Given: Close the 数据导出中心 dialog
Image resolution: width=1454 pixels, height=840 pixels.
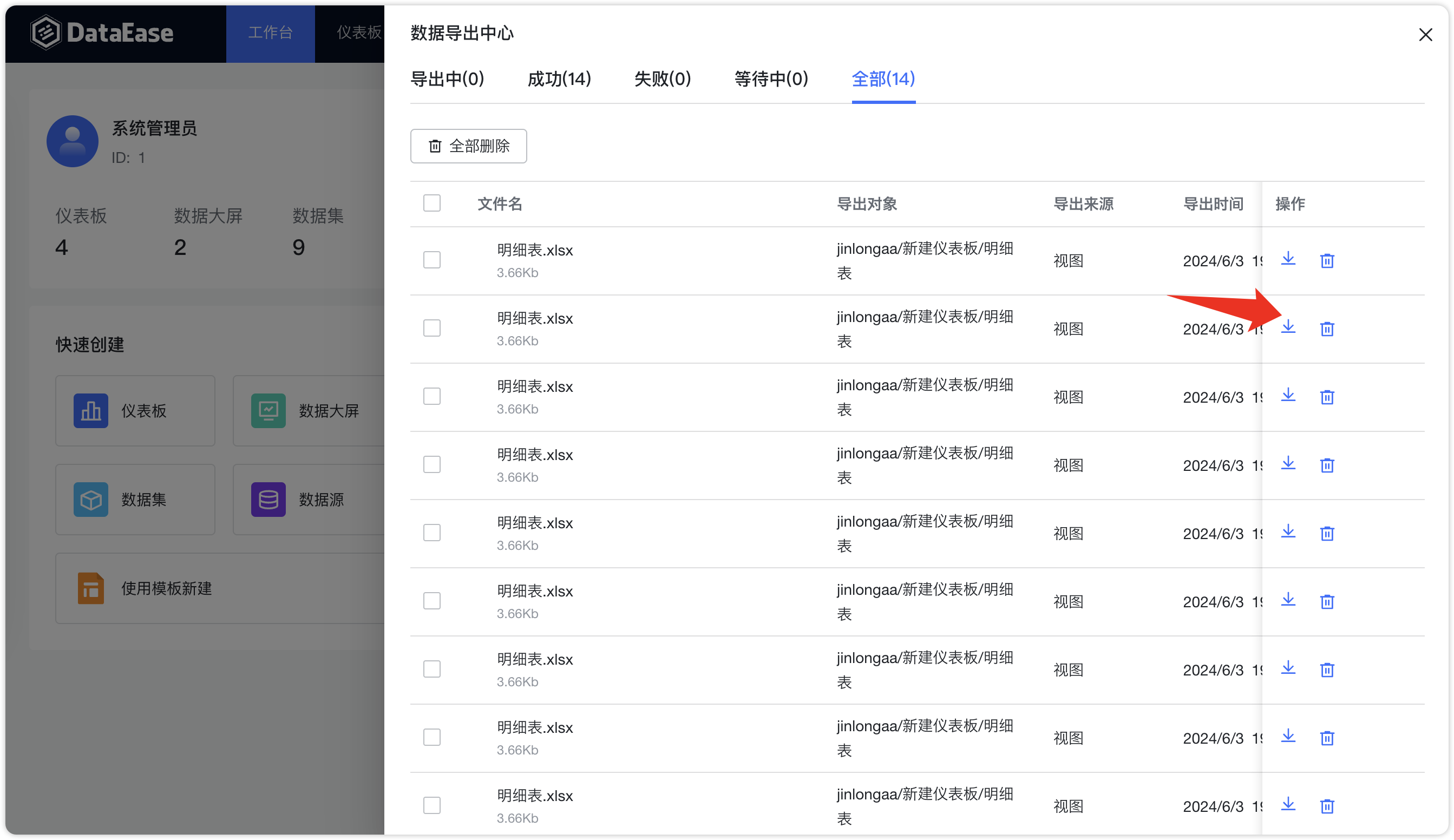Looking at the screenshot, I should pos(1426,35).
